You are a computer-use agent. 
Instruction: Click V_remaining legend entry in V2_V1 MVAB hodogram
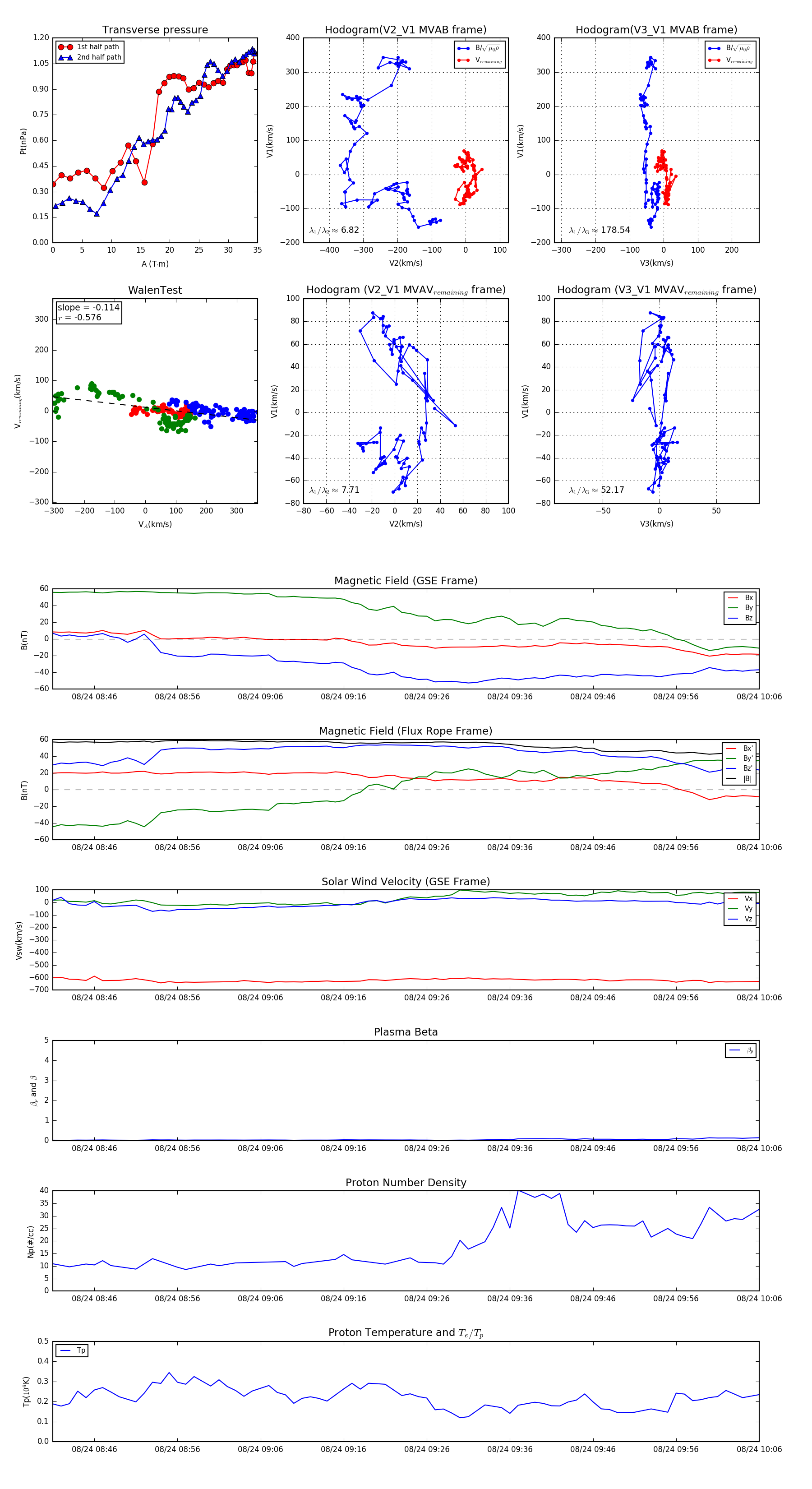pos(480,60)
